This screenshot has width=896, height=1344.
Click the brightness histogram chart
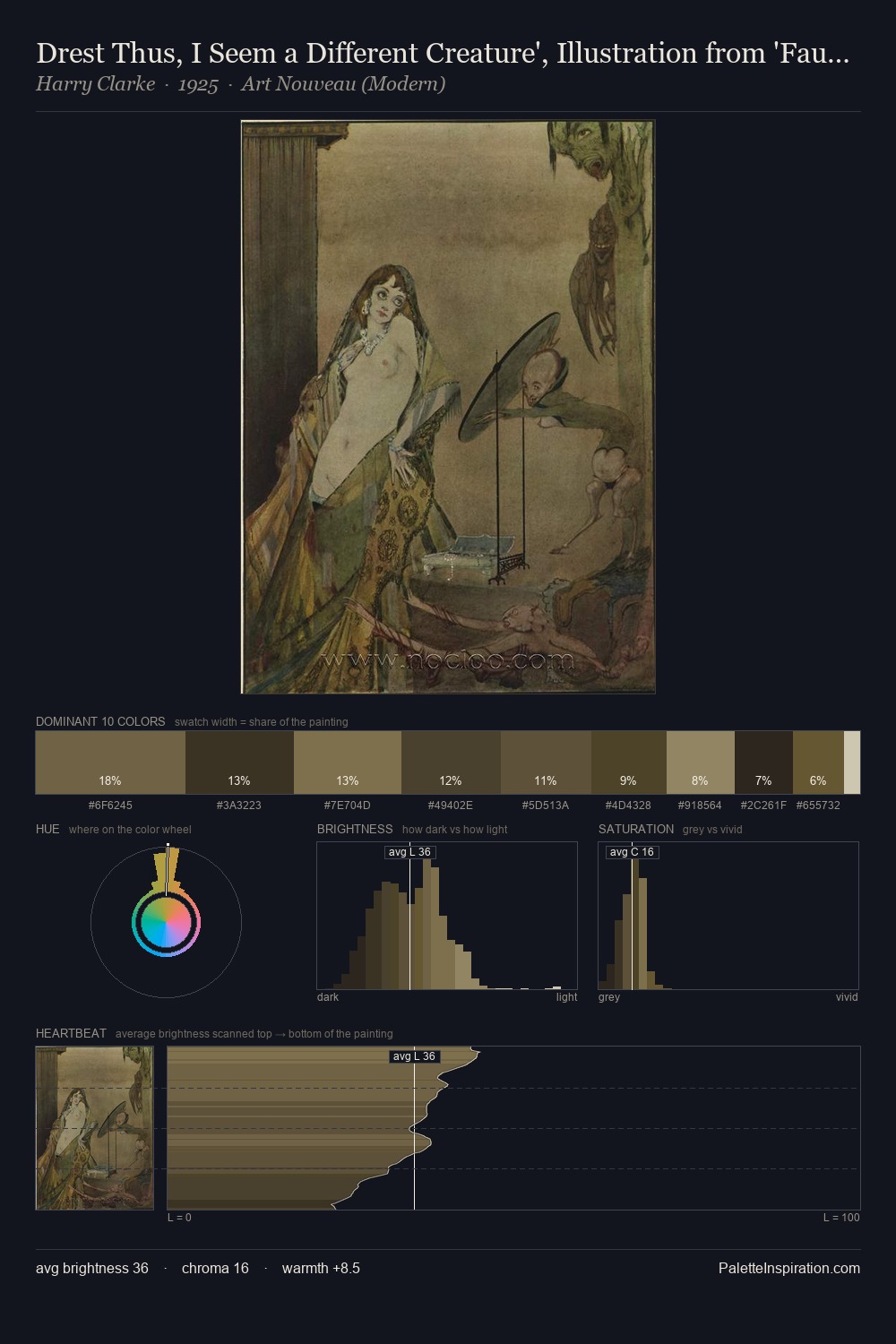447,916
